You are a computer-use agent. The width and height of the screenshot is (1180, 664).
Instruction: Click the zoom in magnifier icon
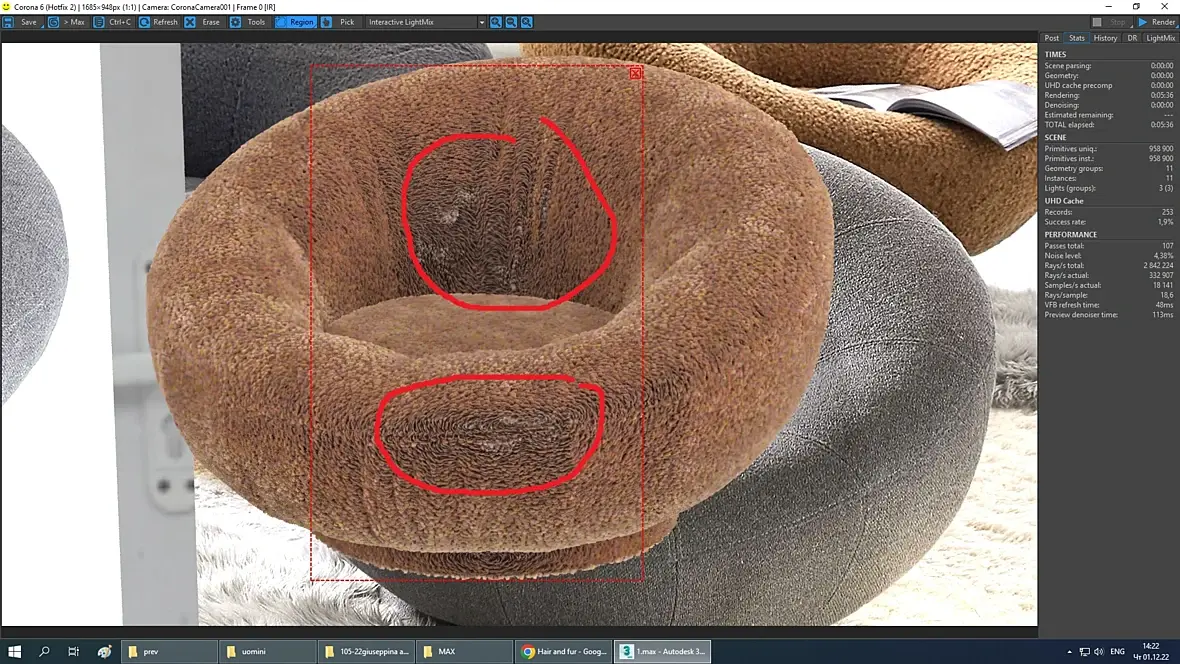coord(496,22)
